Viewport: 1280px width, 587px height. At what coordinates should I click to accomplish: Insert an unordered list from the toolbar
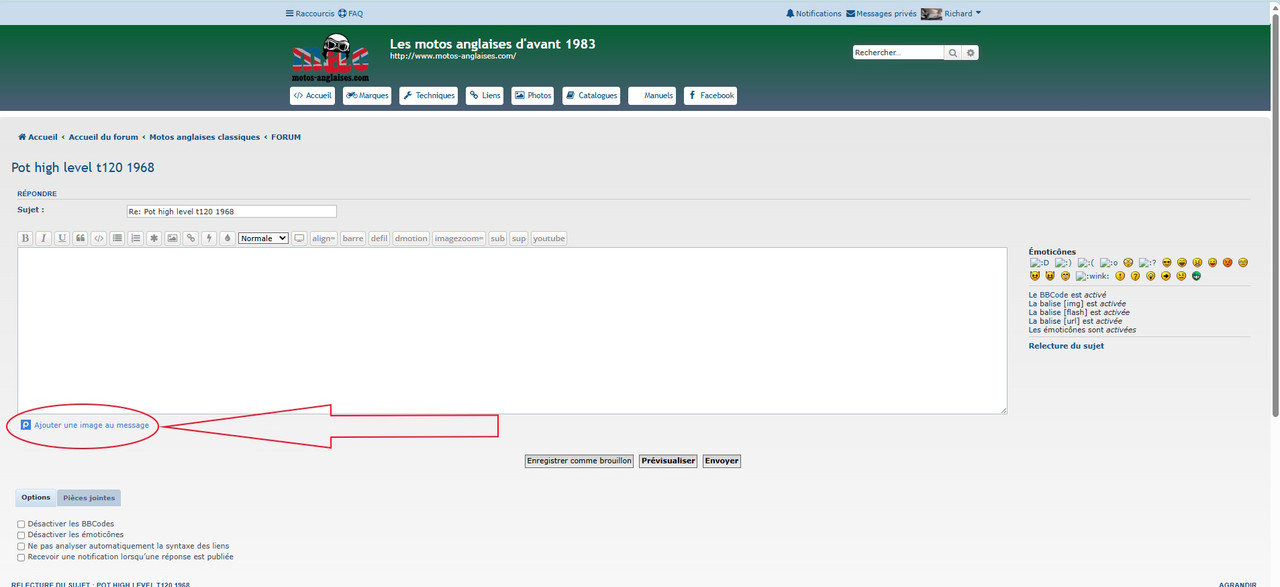pos(117,238)
